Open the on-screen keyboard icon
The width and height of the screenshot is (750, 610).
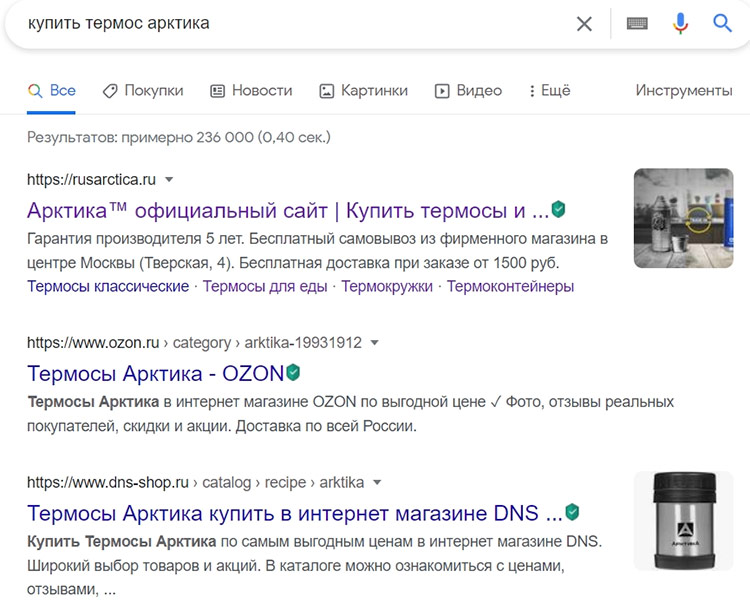637,24
